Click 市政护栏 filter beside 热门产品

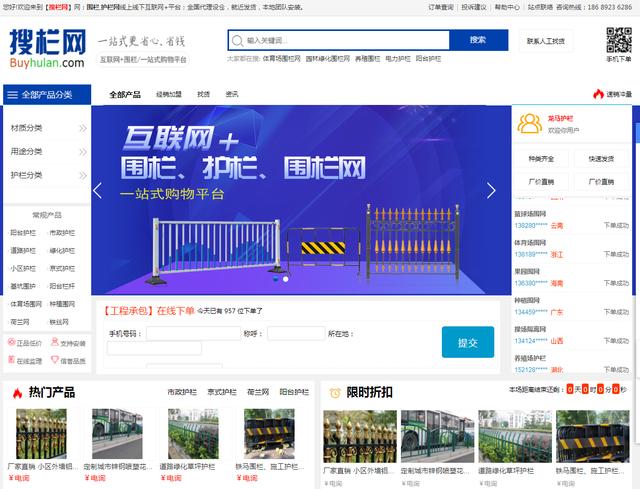(182, 392)
